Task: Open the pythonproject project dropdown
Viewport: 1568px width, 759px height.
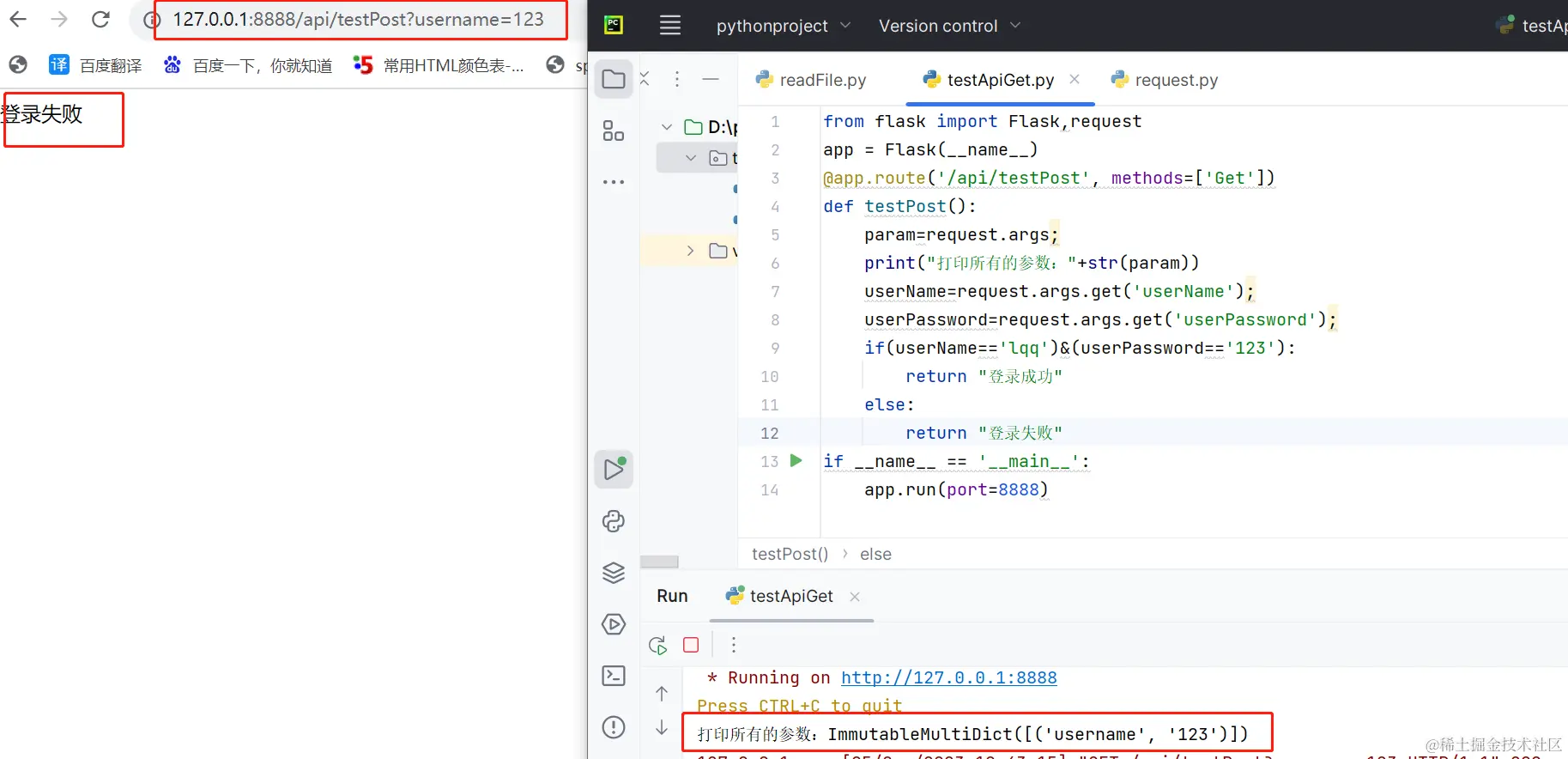Action: click(784, 26)
